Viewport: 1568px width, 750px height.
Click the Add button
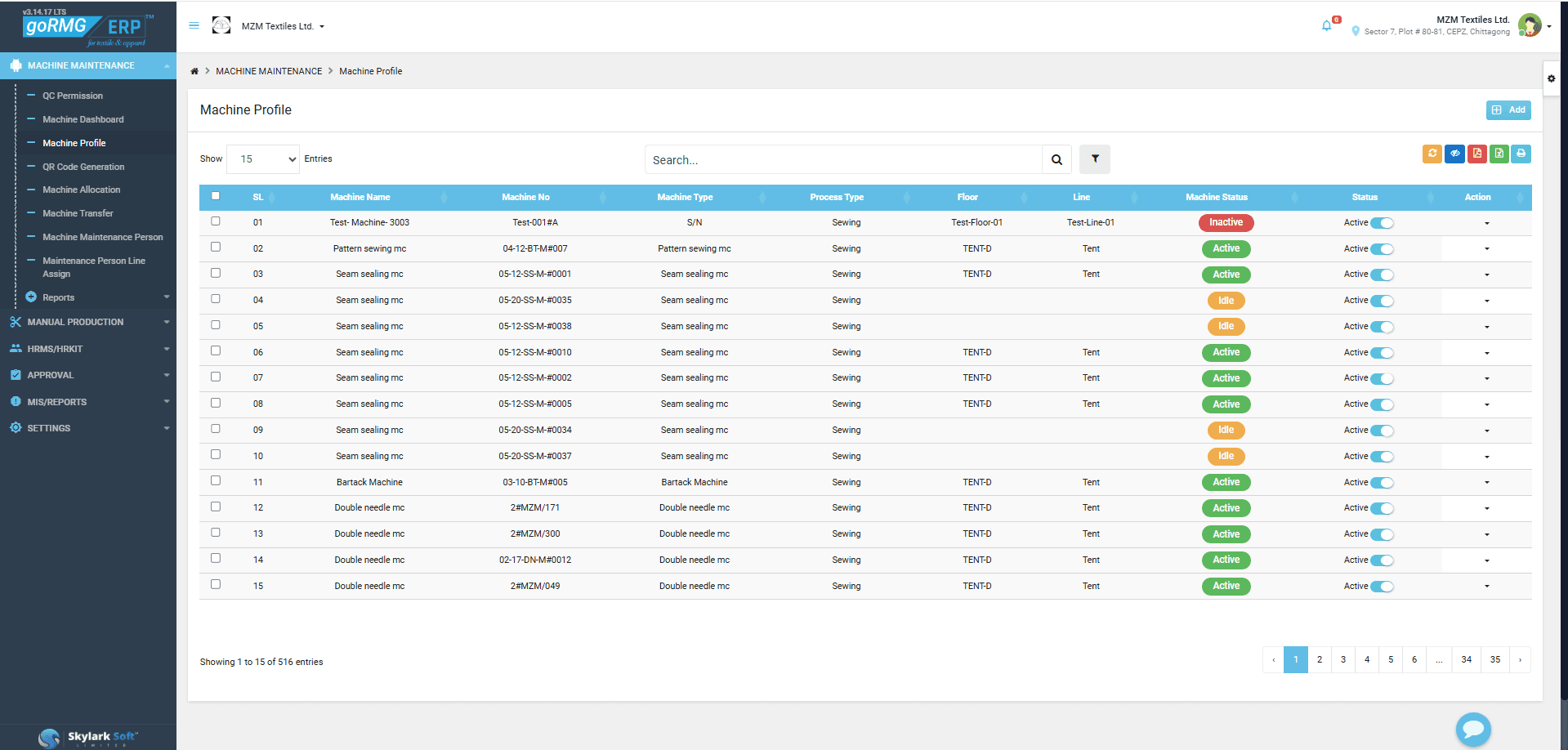pos(1508,110)
